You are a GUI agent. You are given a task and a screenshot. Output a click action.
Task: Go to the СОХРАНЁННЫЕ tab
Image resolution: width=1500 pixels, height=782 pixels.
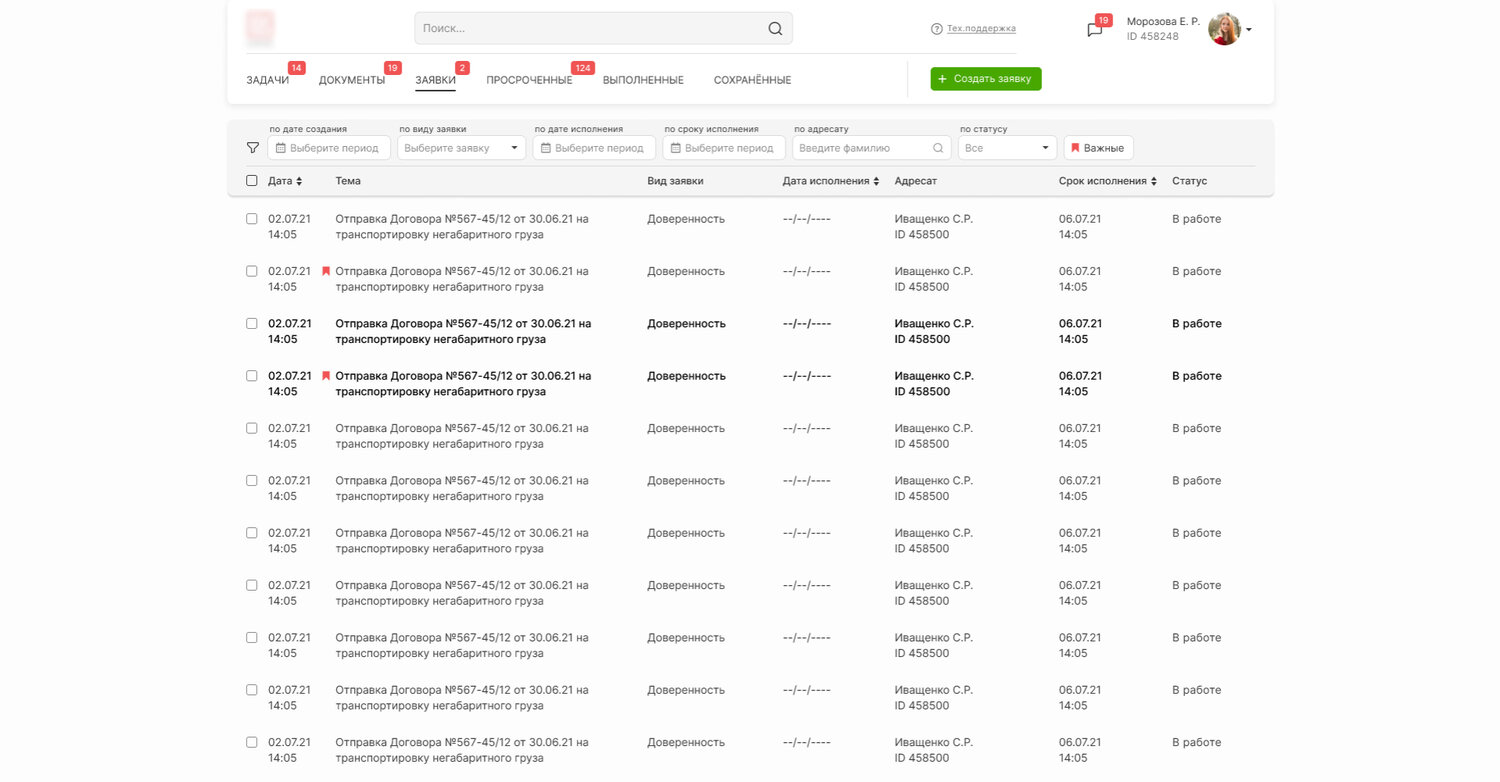click(752, 80)
